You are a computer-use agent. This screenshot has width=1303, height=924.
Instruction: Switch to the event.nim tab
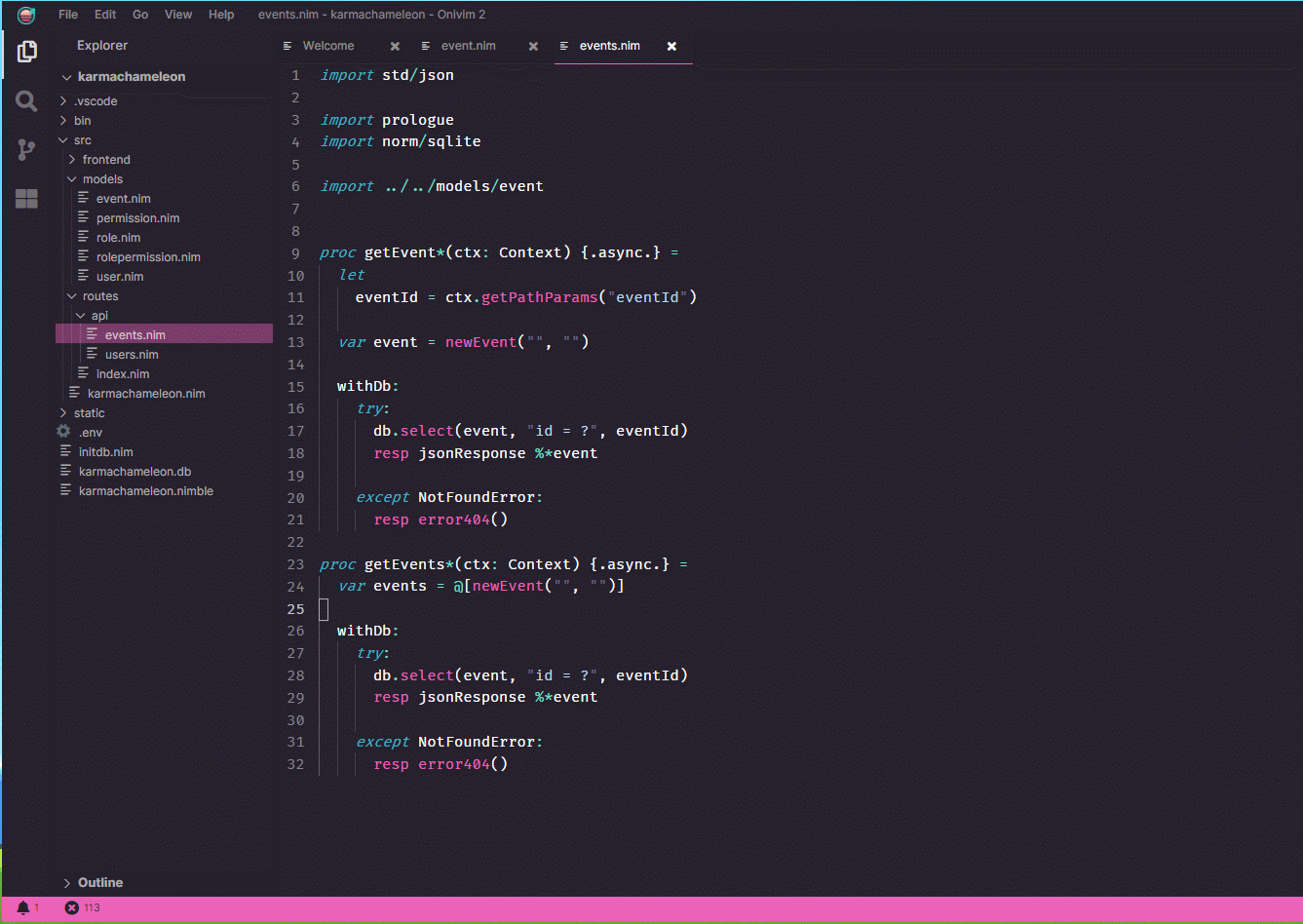[x=469, y=46]
